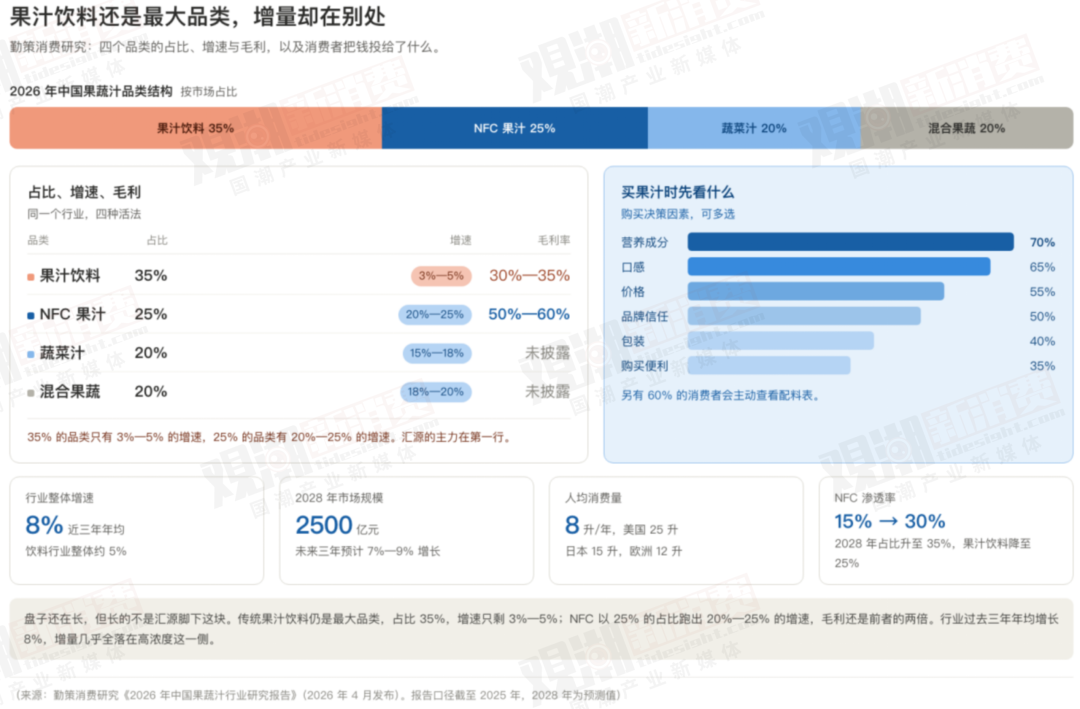Screen dimensions: 1080x709
Task: Click the 2500 亿元 market size figure
Action: 338,526
